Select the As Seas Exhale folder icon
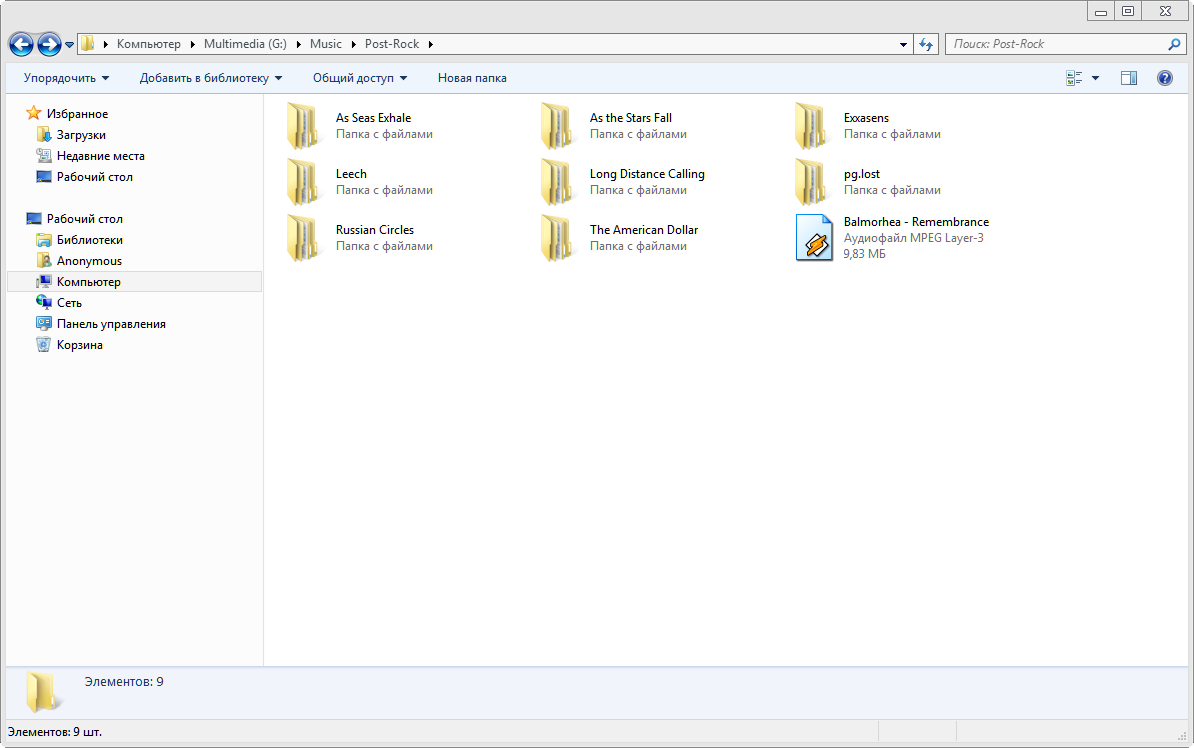1194x748 pixels. (x=302, y=126)
